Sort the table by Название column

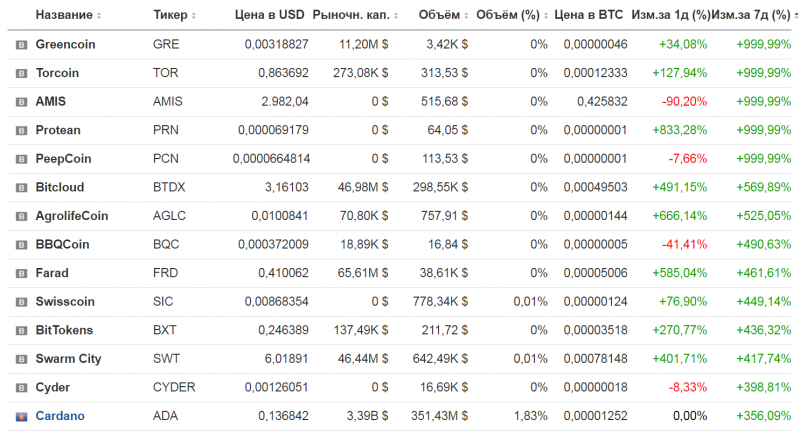click(68, 16)
